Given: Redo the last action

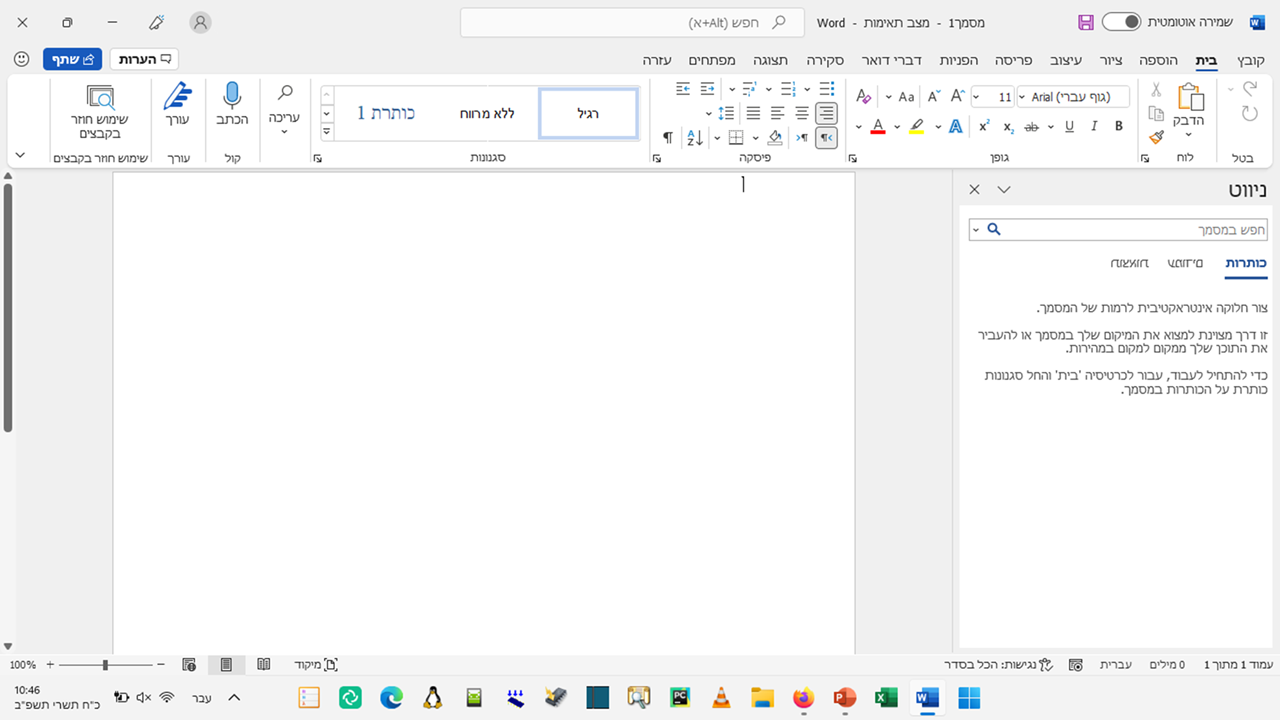Looking at the screenshot, I should (1249, 114).
